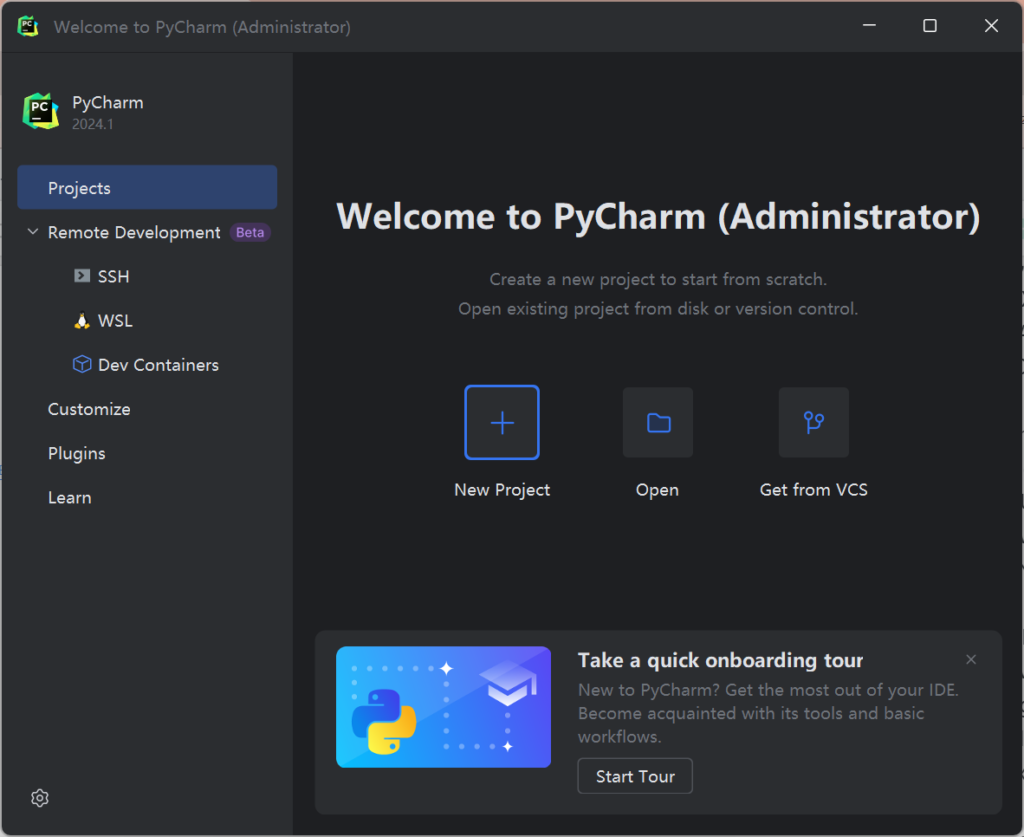Collapse the Remote Development section chevron

(x=33, y=232)
